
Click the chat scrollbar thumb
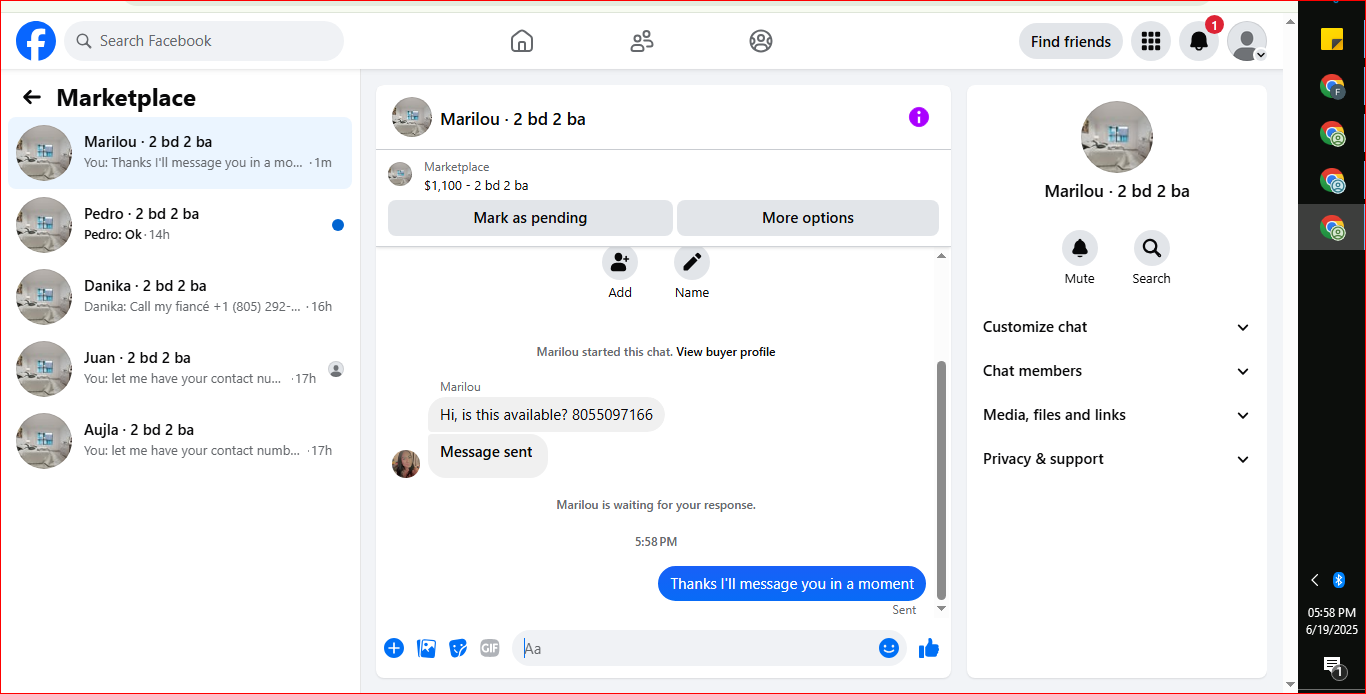(x=941, y=480)
